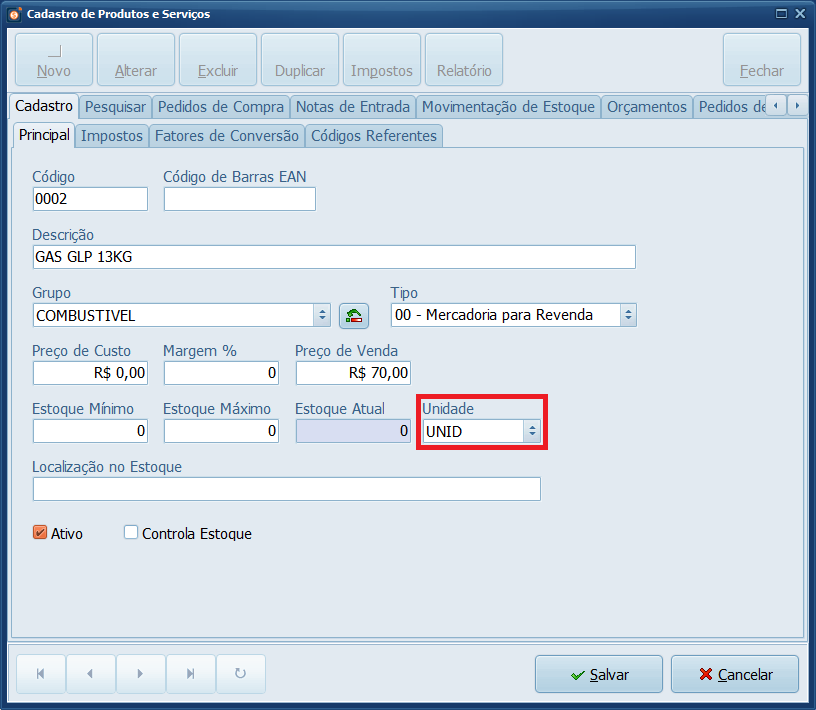Click the refresh record icon
This screenshot has width=816, height=710.
coord(240,674)
